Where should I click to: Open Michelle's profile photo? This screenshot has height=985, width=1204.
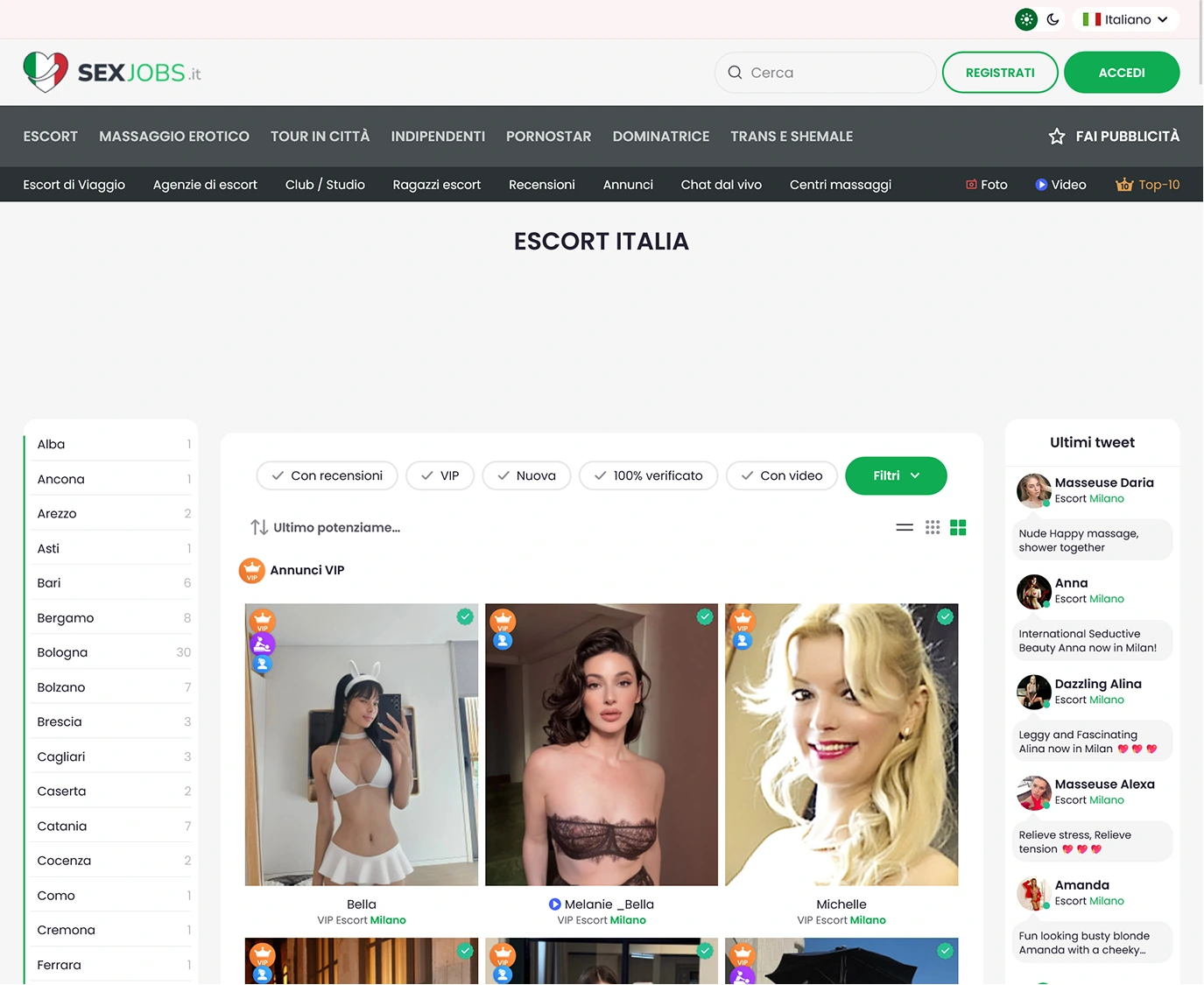click(x=841, y=744)
